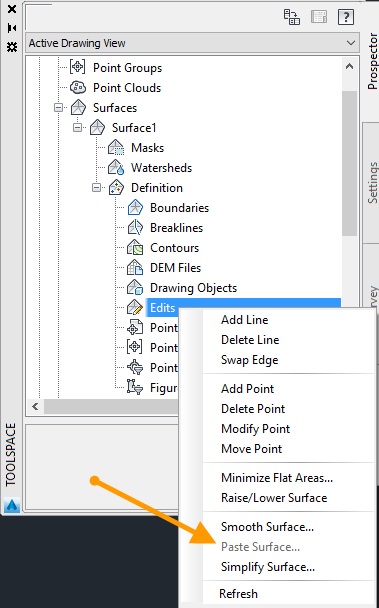Image resolution: width=379 pixels, height=608 pixels.
Task: Click the Surface1 surface icon
Action: 97,128
